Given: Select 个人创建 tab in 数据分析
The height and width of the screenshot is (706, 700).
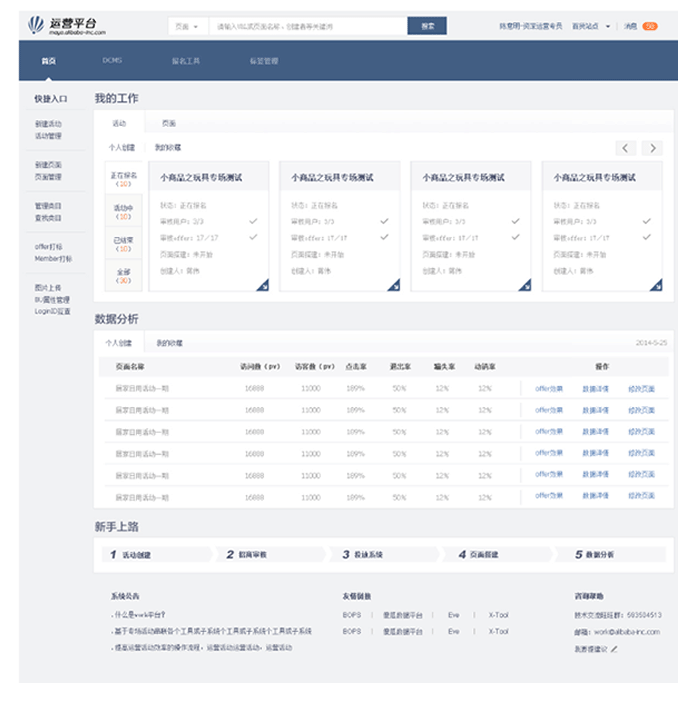Looking at the screenshot, I should pyautogui.click(x=119, y=343).
